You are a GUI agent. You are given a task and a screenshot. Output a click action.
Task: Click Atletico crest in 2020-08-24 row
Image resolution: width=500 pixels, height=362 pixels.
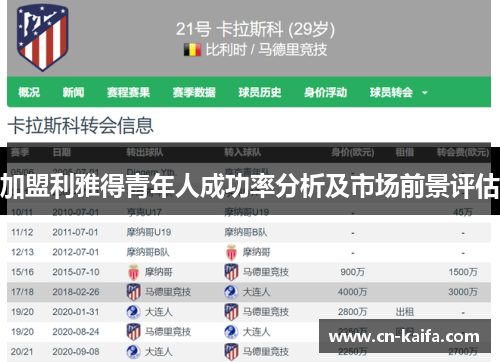pos(133,332)
